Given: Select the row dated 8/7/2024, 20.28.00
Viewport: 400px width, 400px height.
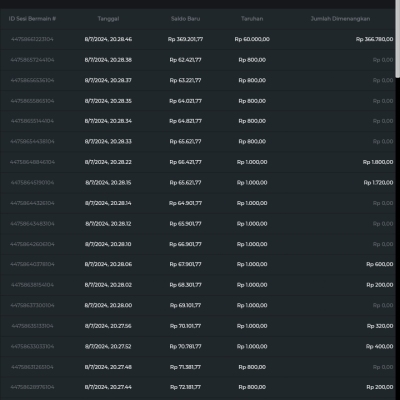Looking at the screenshot, I should coord(198,305).
